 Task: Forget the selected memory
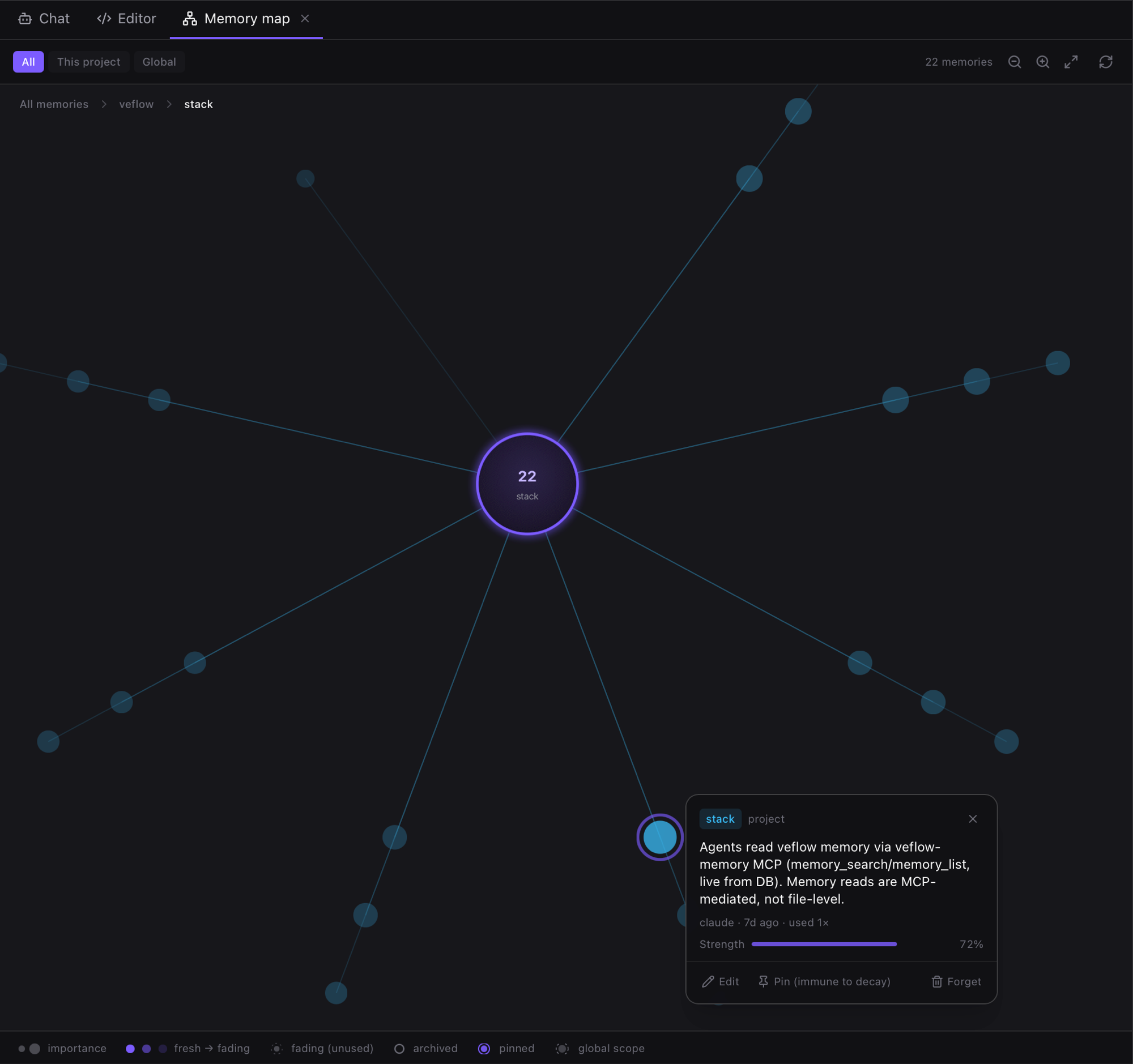(956, 981)
